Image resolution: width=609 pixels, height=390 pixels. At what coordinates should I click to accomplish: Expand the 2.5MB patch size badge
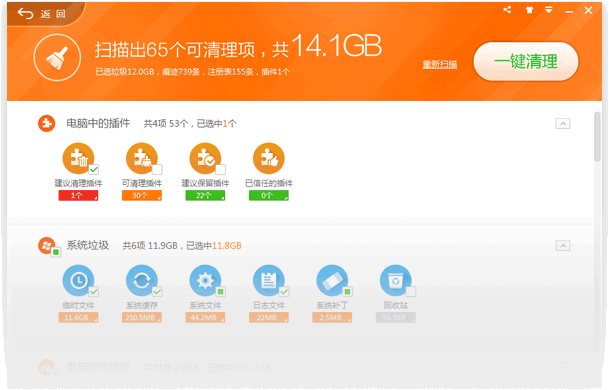click(332, 317)
